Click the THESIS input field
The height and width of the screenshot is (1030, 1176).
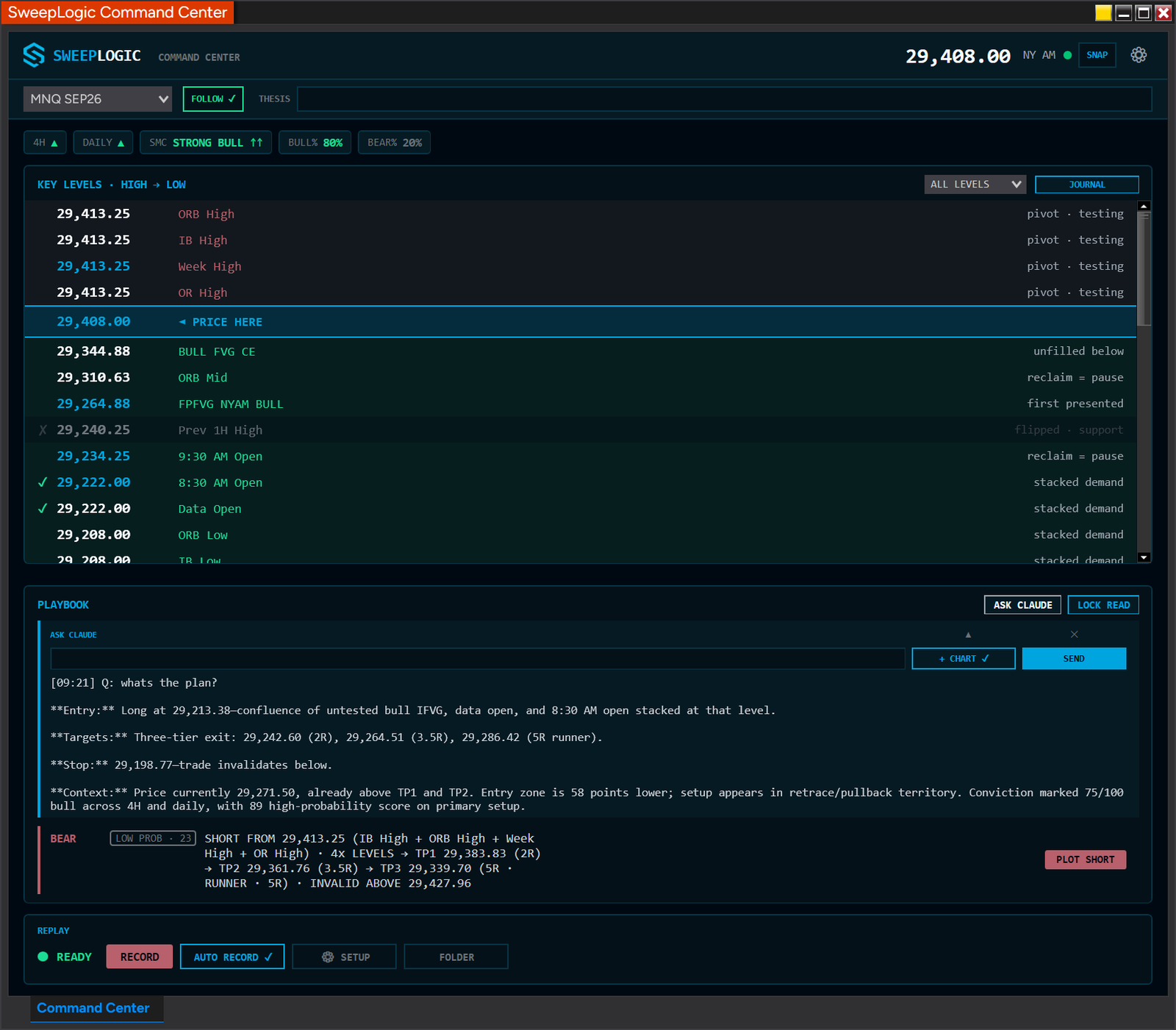(724, 99)
